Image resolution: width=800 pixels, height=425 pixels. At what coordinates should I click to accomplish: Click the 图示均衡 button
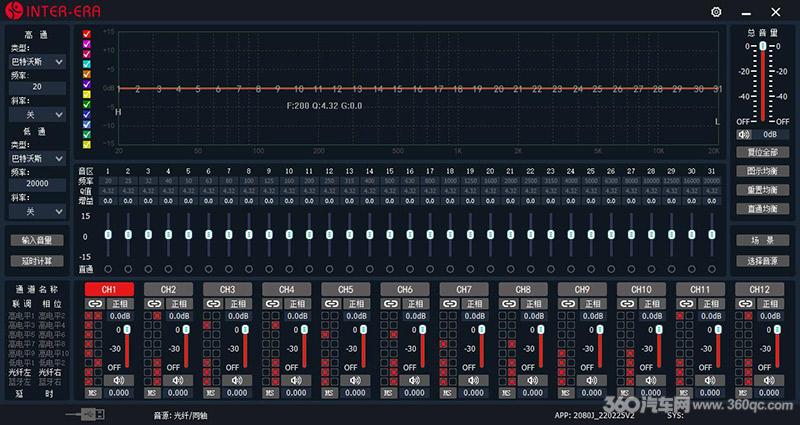pyautogui.click(x=763, y=171)
